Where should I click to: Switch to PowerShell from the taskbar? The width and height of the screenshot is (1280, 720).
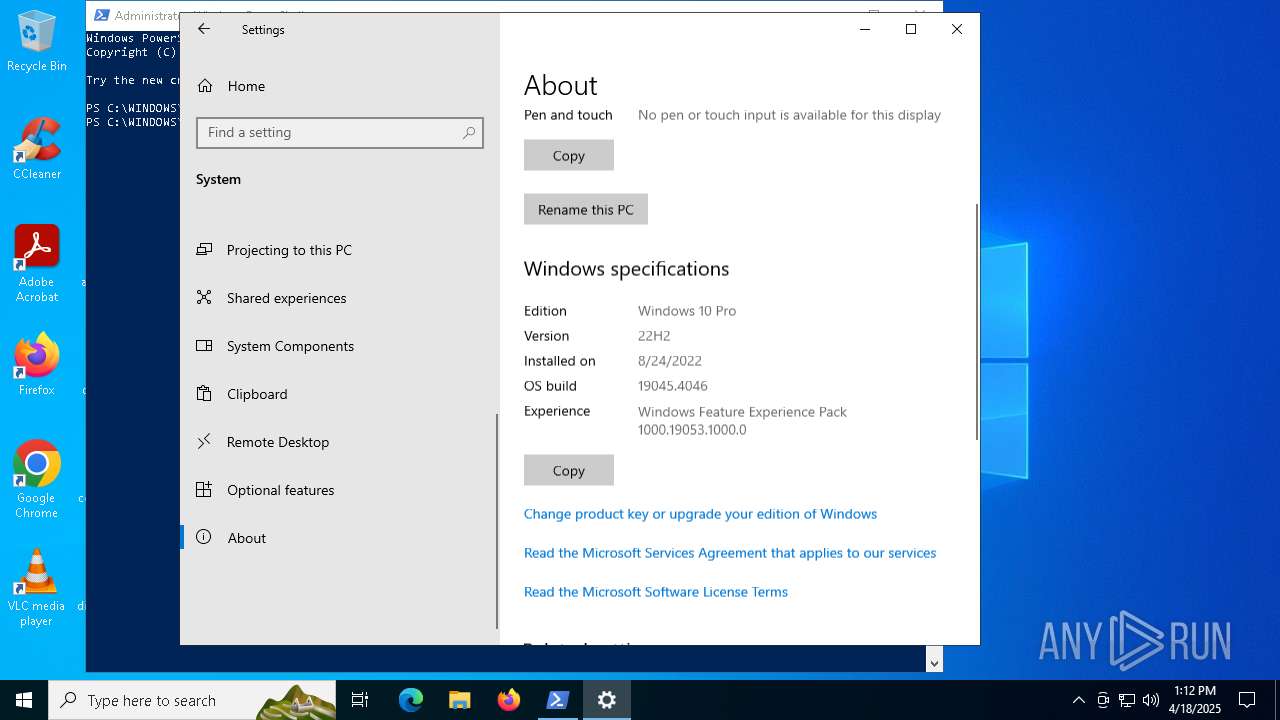(558, 700)
